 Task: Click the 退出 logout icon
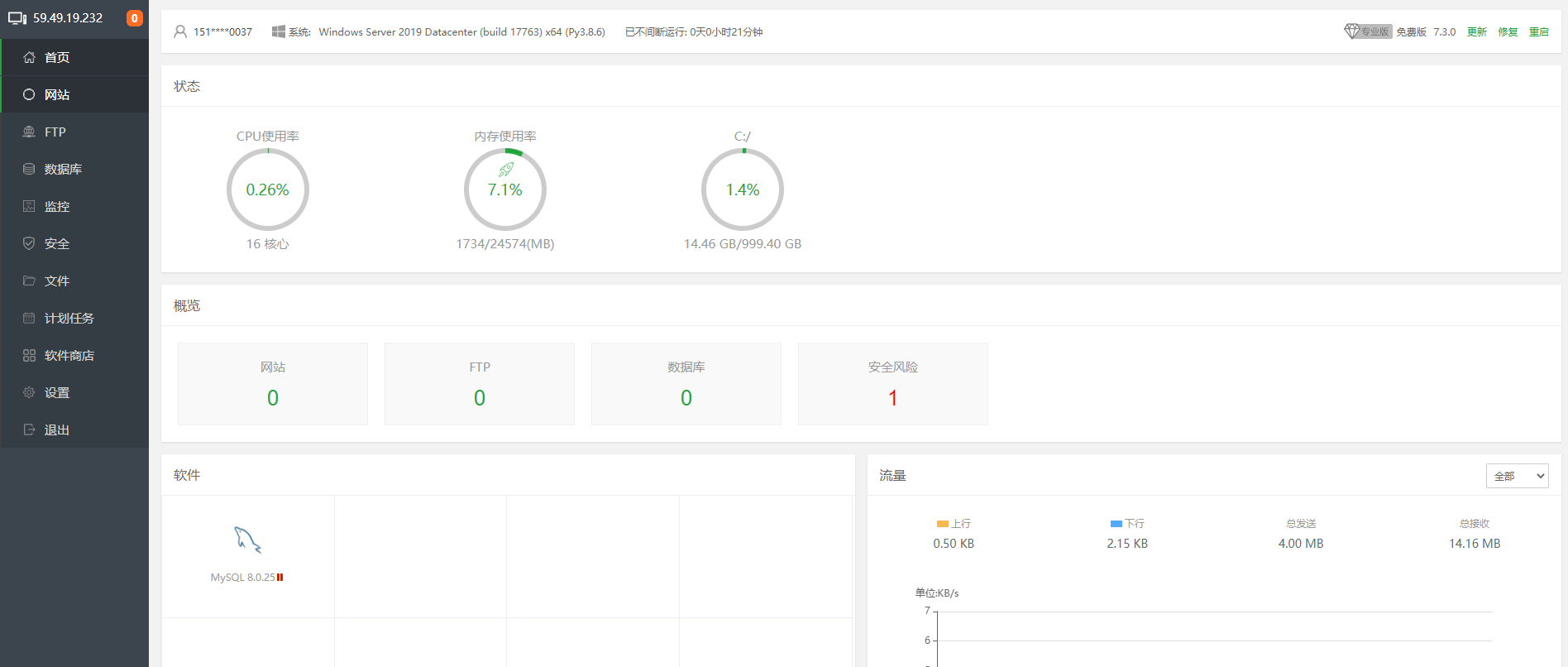(x=29, y=429)
